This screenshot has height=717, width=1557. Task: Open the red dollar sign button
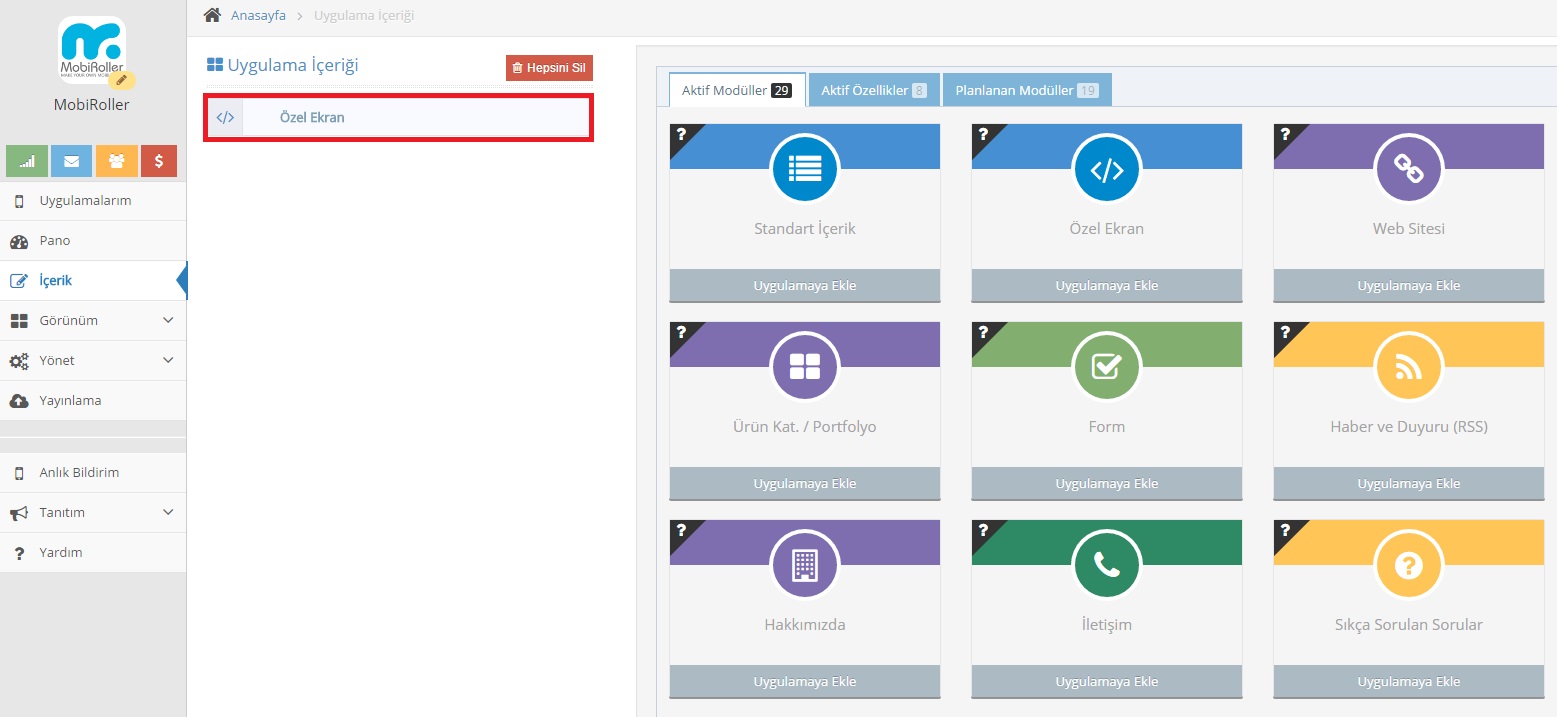(x=159, y=161)
